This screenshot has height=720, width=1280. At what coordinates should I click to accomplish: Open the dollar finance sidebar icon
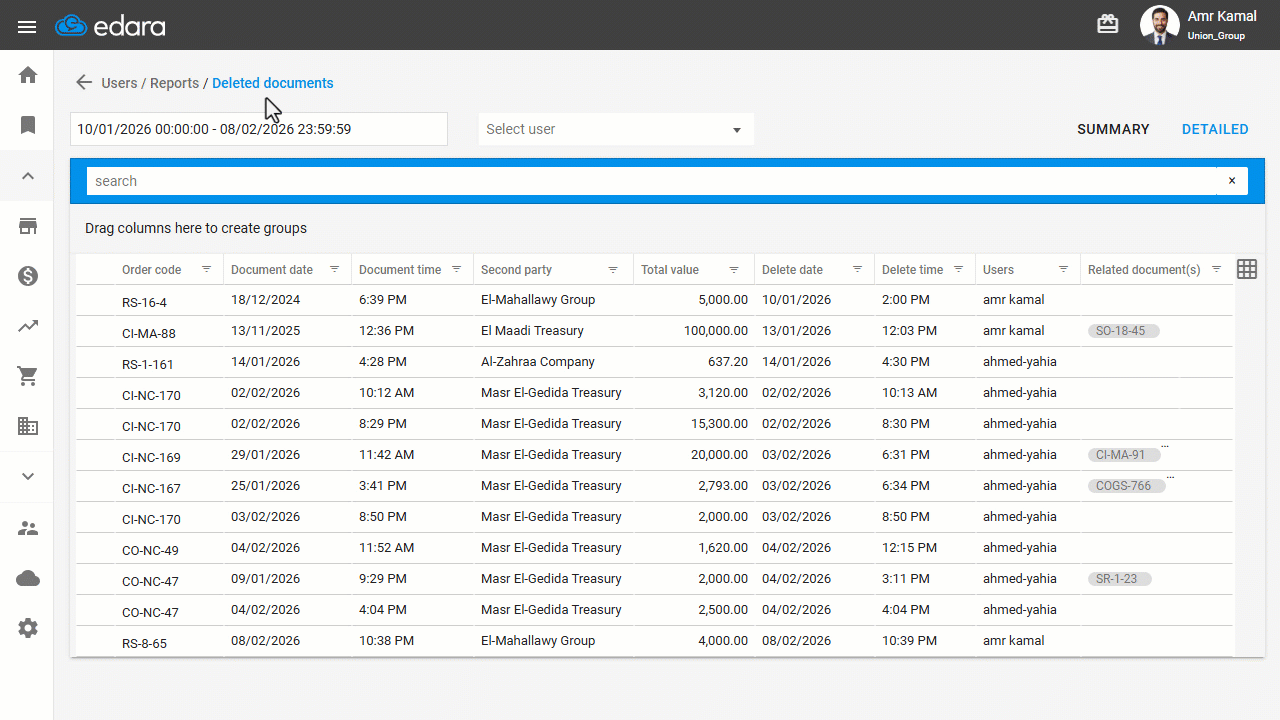[28, 276]
